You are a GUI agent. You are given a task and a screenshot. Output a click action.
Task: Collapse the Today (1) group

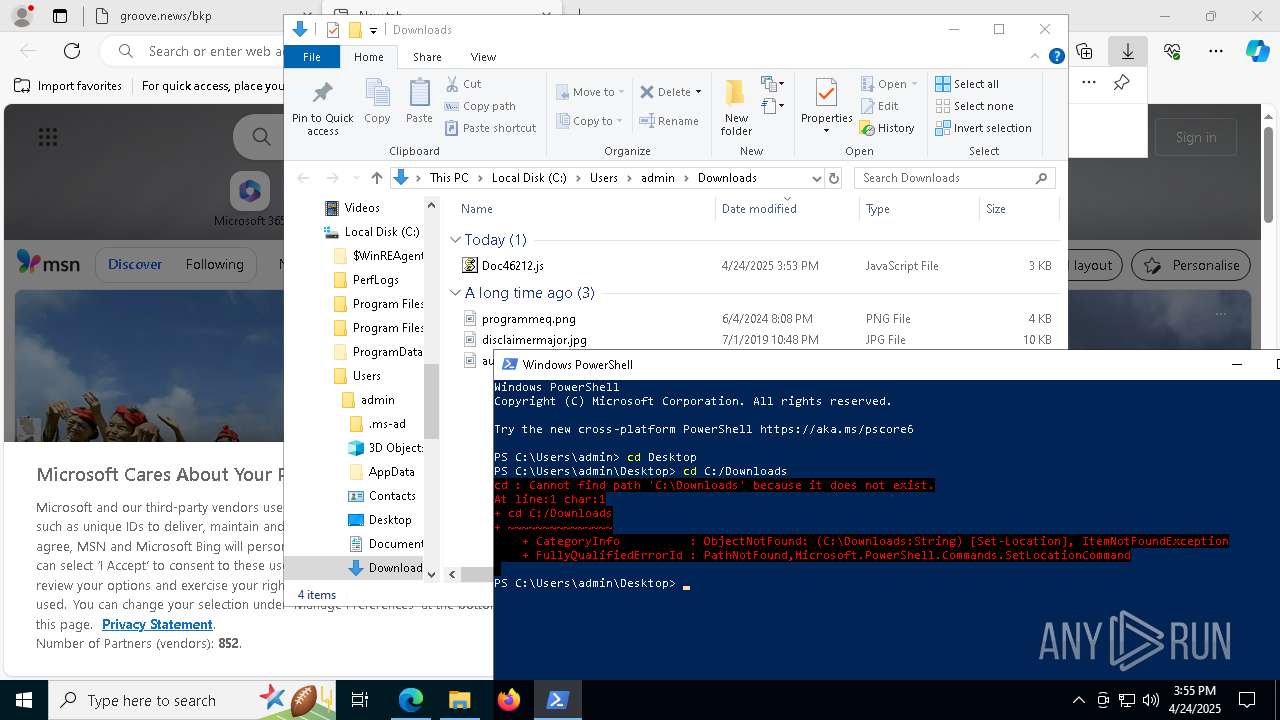pyautogui.click(x=455, y=240)
